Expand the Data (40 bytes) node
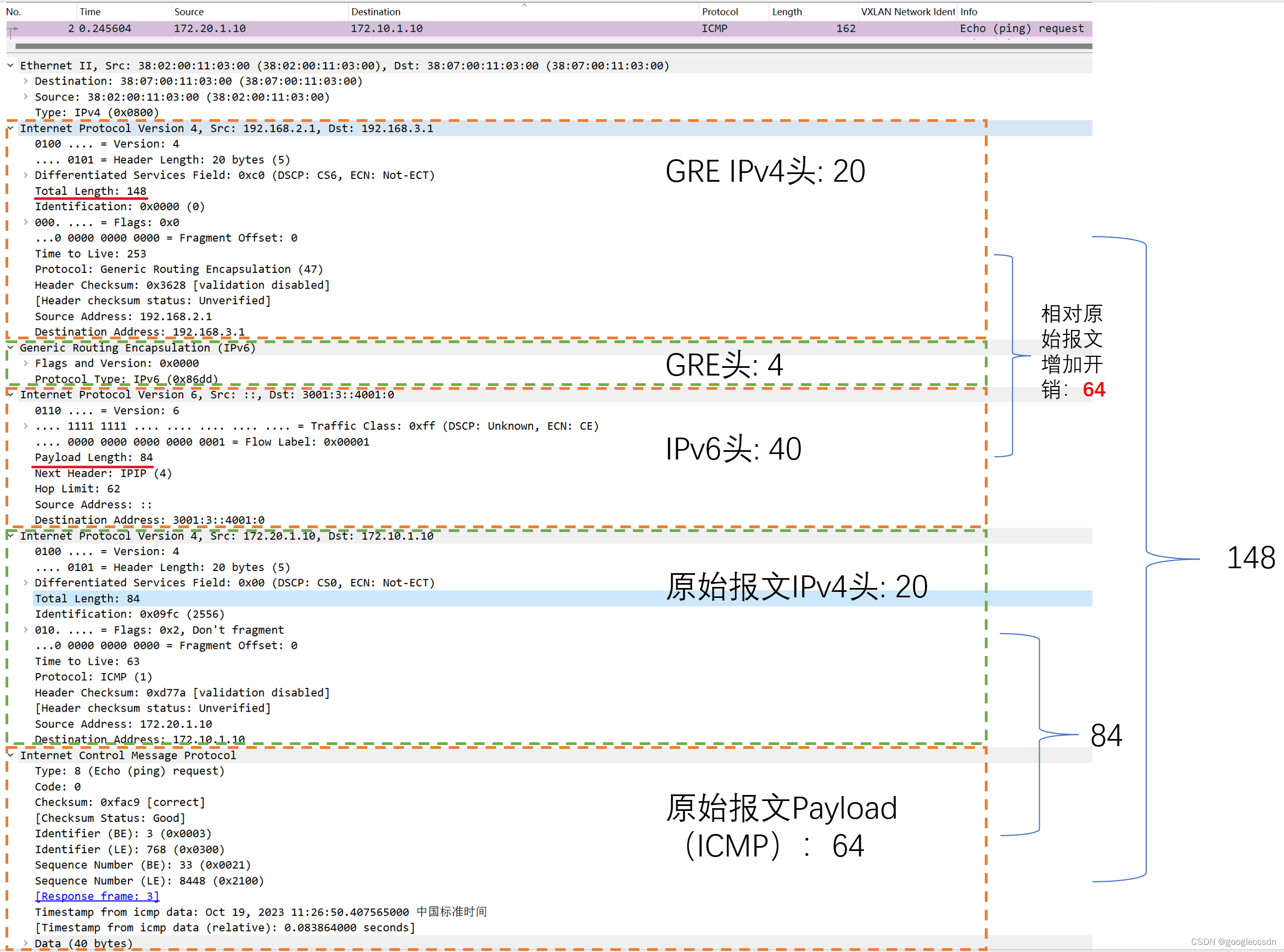The image size is (1284, 952). [x=25, y=943]
